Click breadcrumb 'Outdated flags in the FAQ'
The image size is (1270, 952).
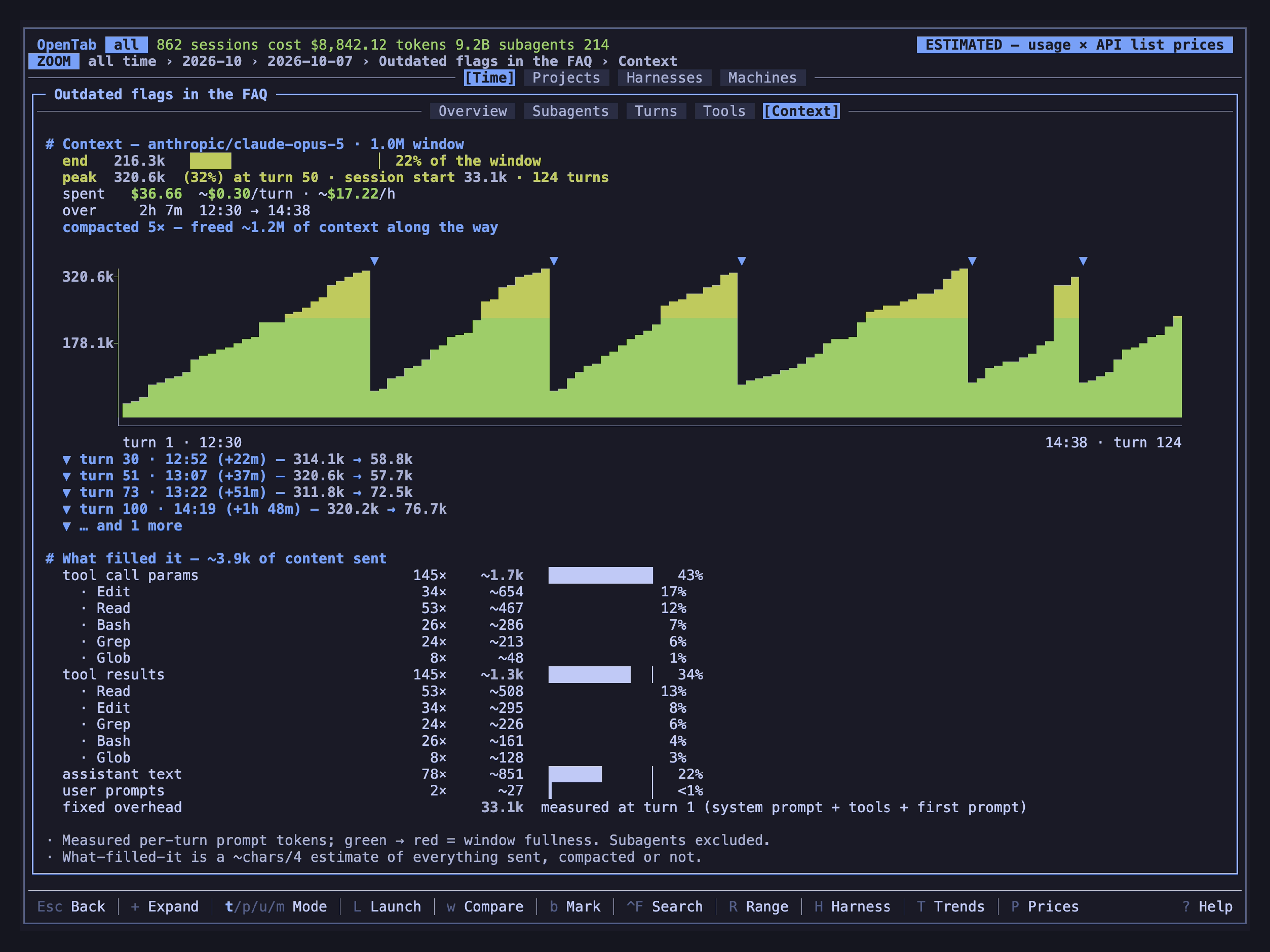tap(485, 61)
